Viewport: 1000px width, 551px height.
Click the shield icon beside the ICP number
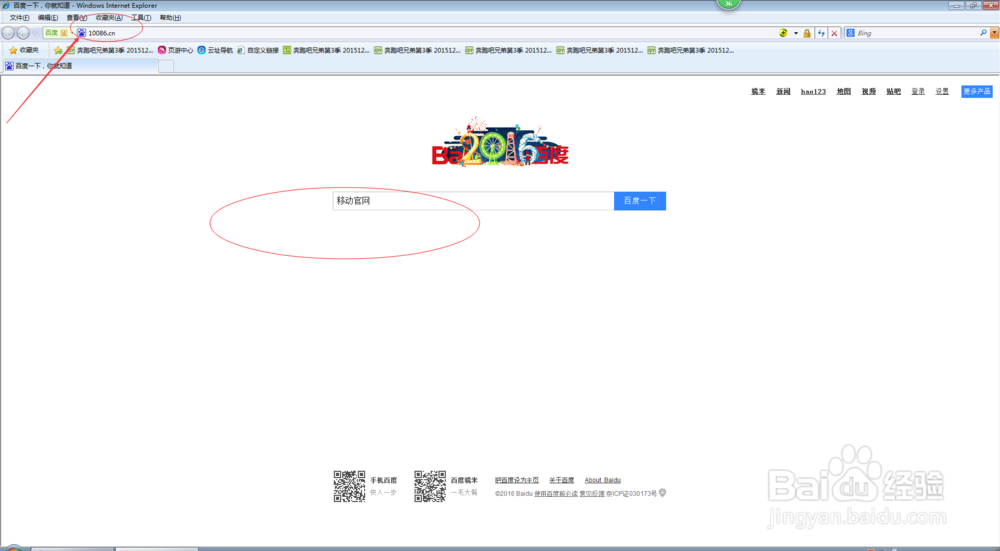(663, 493)
